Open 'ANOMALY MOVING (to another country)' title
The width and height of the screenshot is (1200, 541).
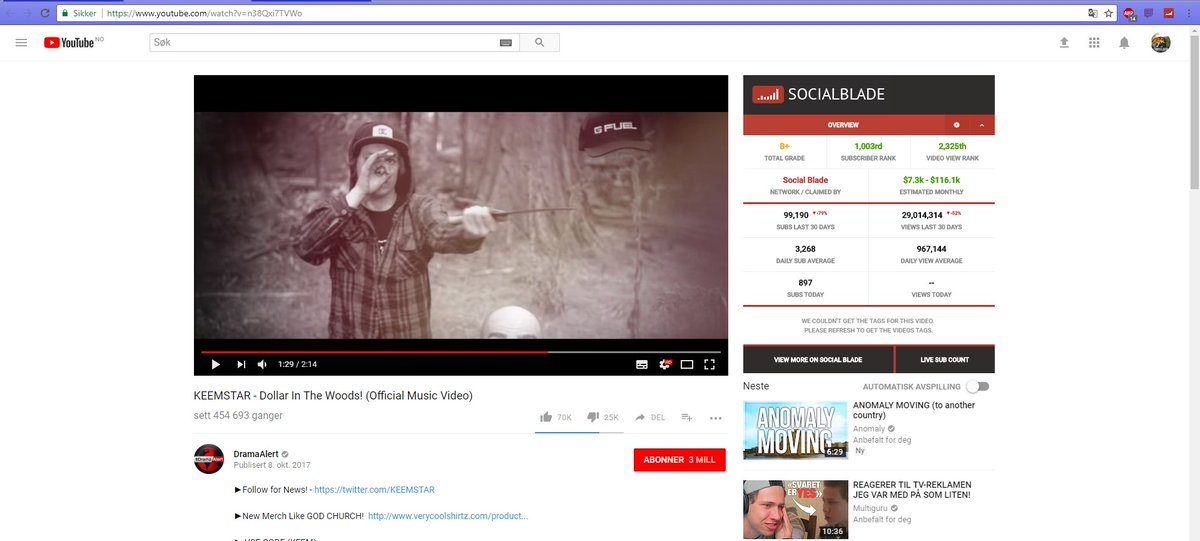tap(914, 410)
